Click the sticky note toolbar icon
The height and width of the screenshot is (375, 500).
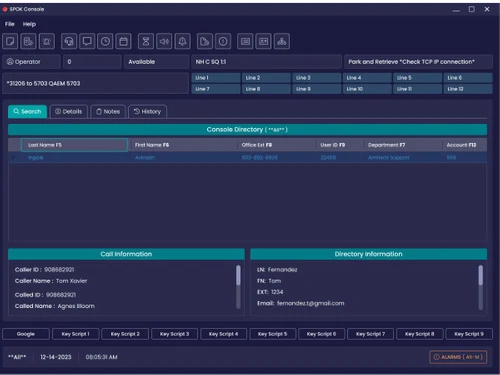(x=10, y=41)
